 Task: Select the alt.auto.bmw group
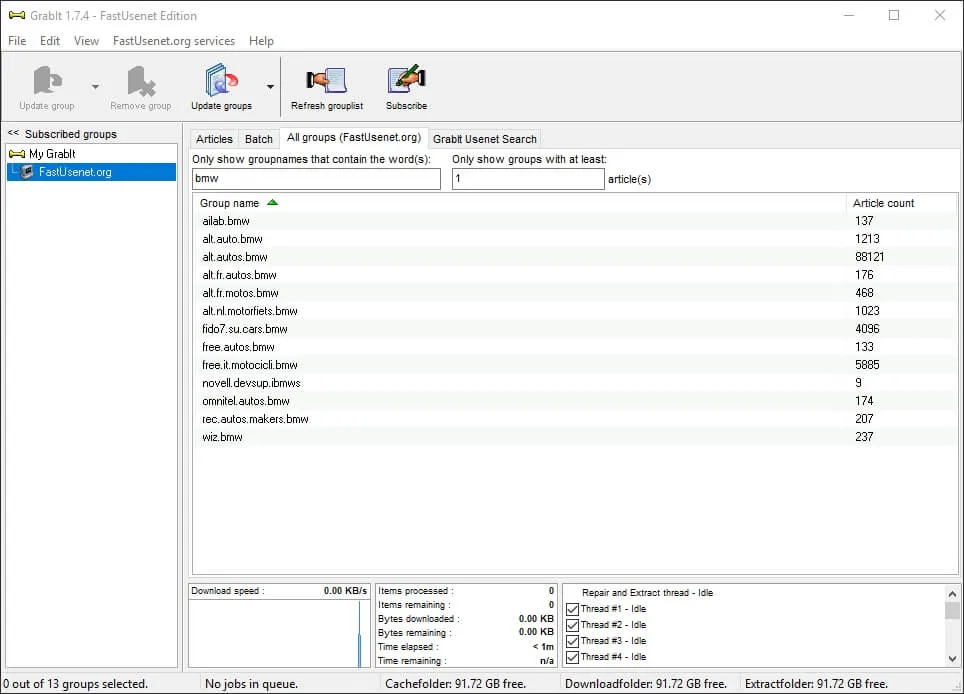pos(575,239)
